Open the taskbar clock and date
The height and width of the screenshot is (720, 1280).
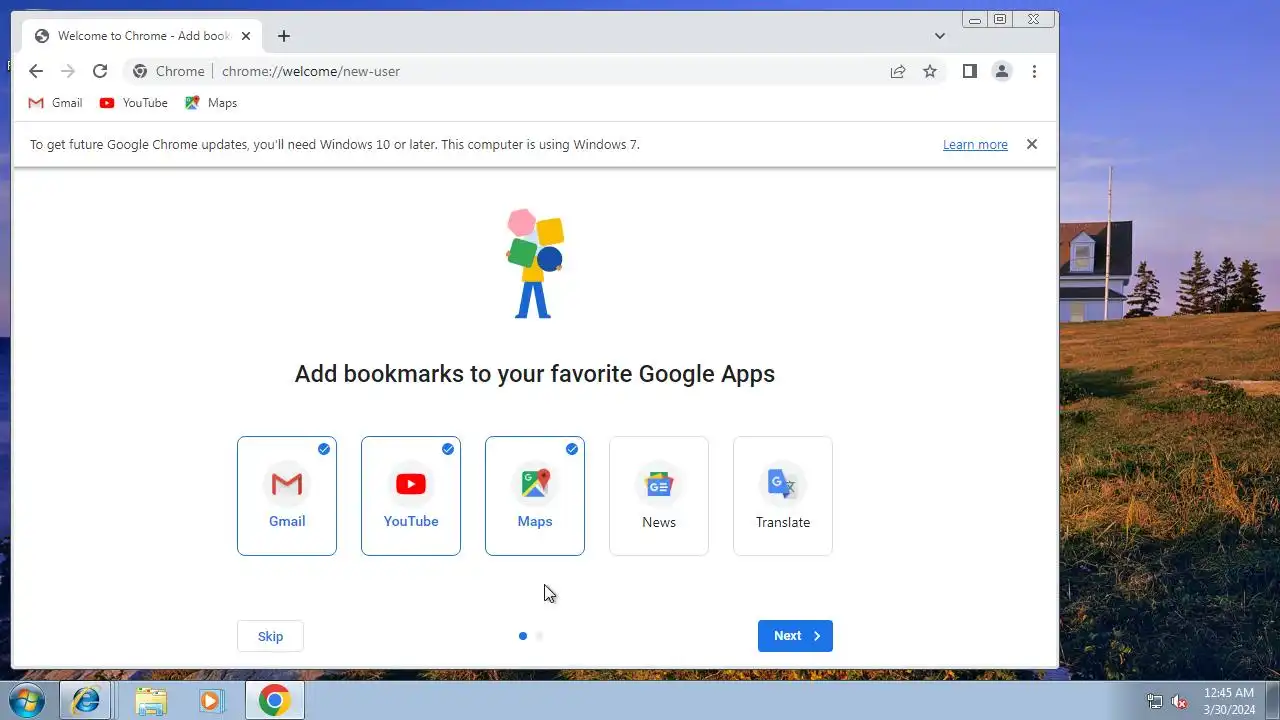[x=1228, y=700]
